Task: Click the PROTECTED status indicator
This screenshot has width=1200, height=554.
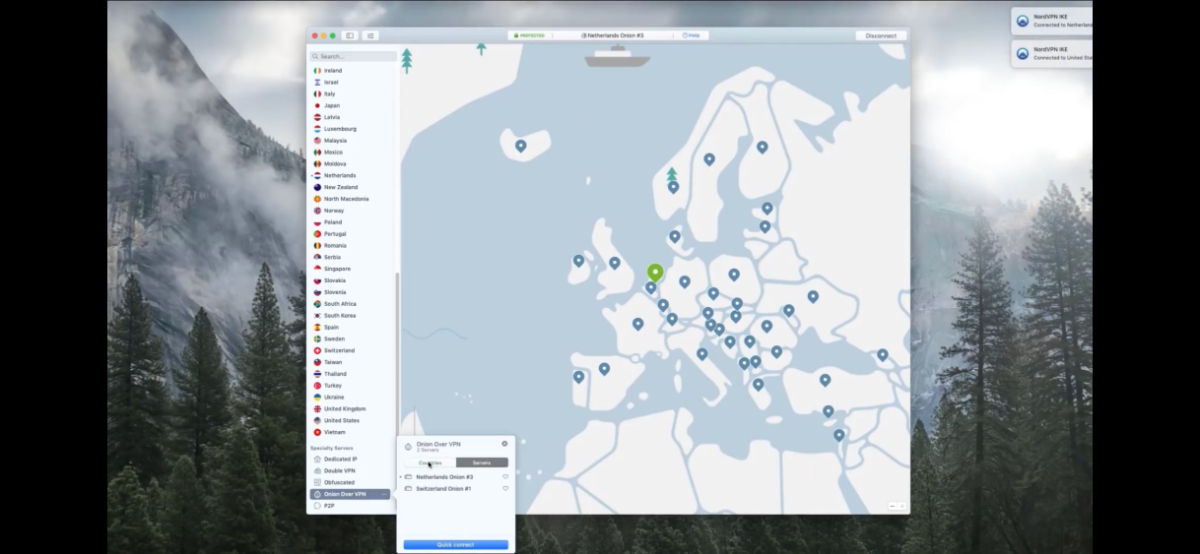Action: tap(530, 35)
